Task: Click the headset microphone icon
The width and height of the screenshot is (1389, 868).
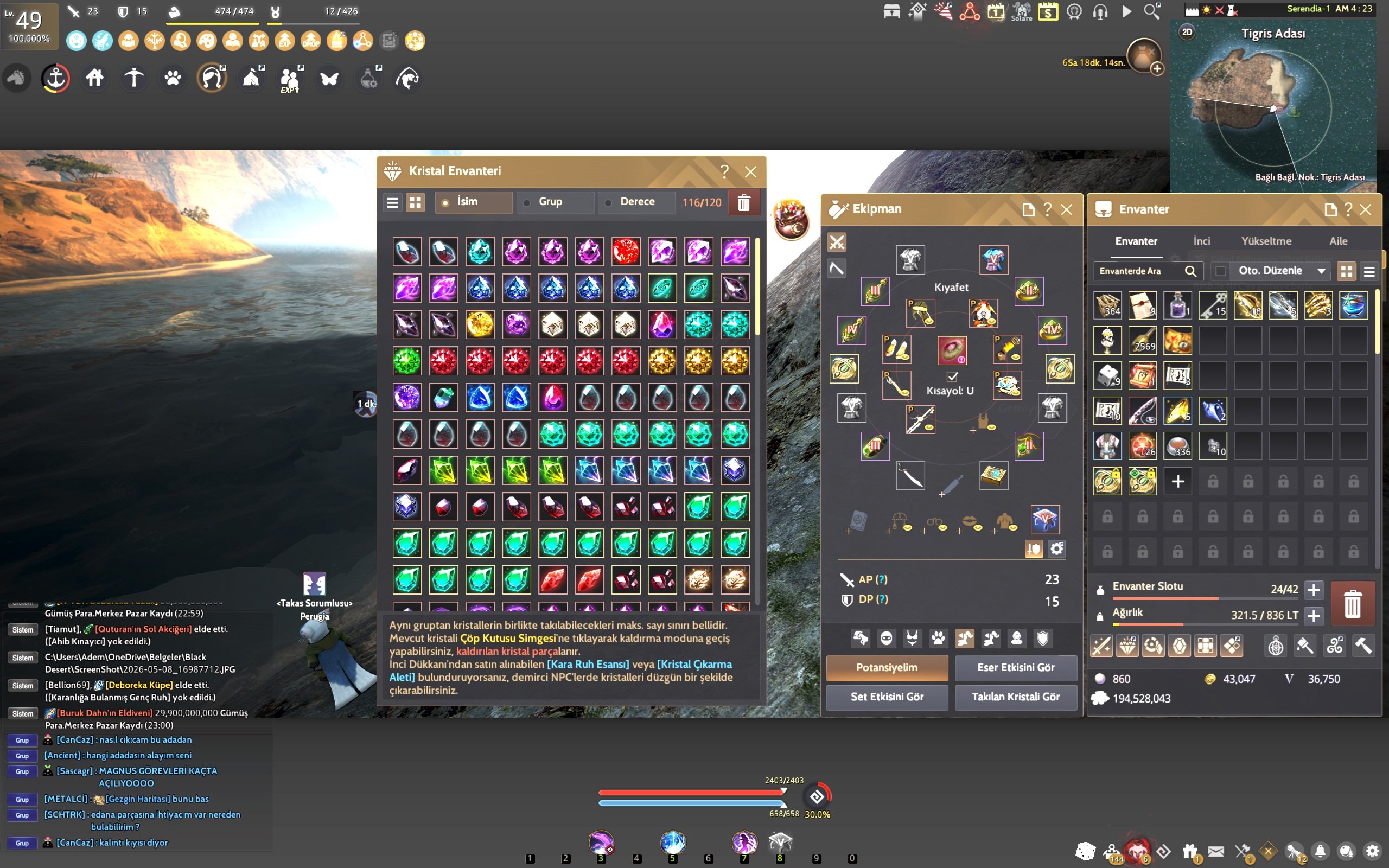Action: pyautogui.click(x=1100, y=11)
